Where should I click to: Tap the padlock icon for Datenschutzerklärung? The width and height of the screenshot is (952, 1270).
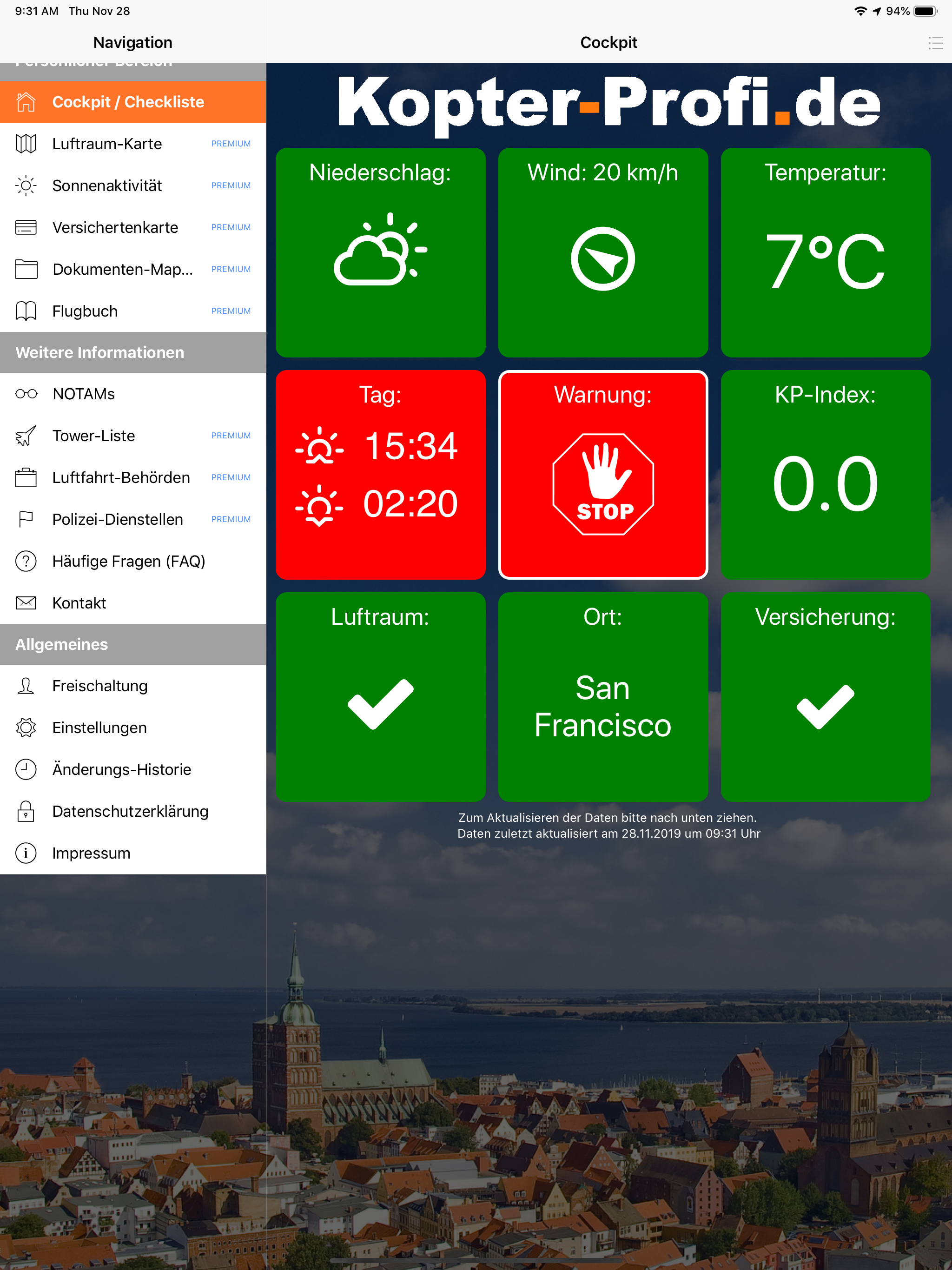[x=26, y=811]
